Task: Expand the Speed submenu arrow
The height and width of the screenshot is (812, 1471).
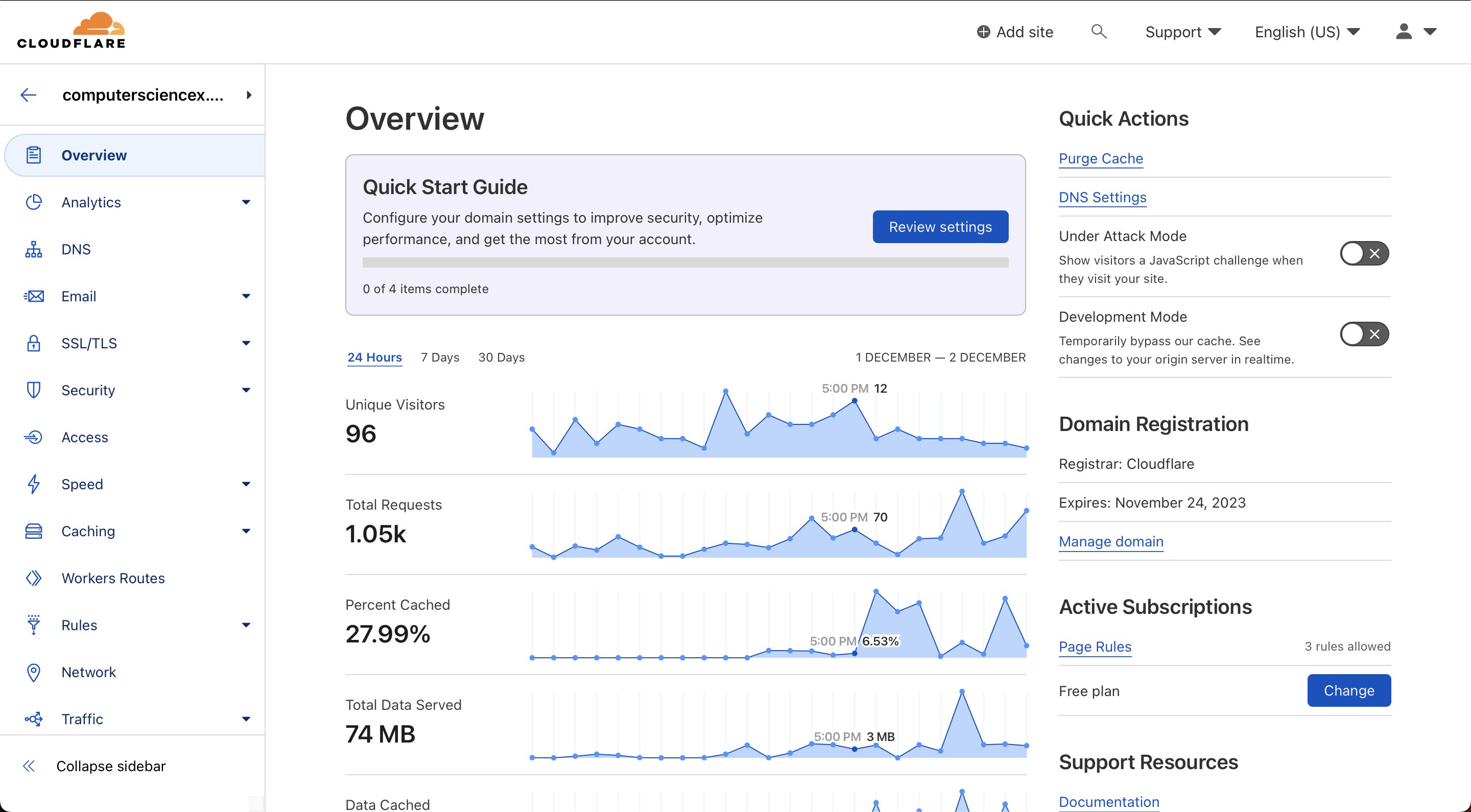Action: point(246,484)
